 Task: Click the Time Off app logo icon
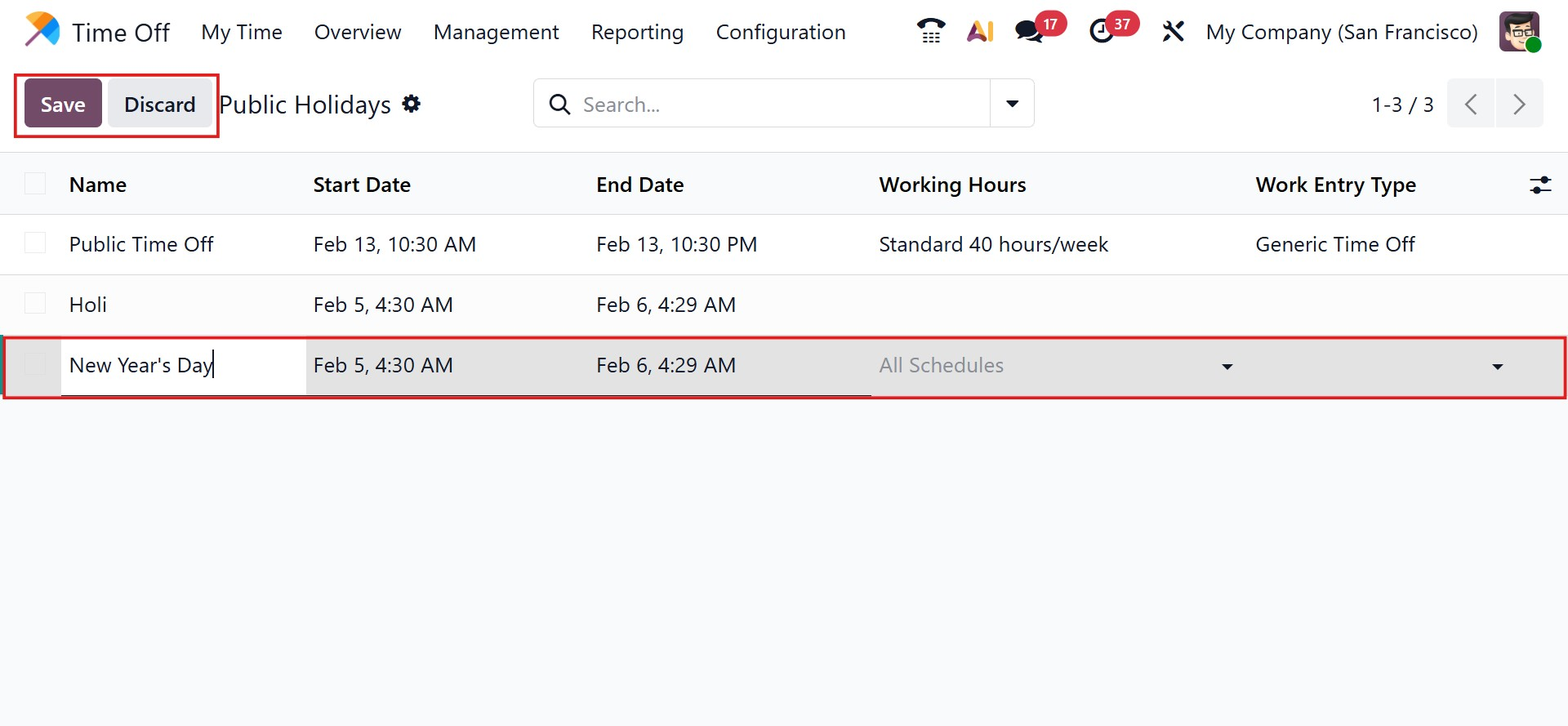pos(42,30)
